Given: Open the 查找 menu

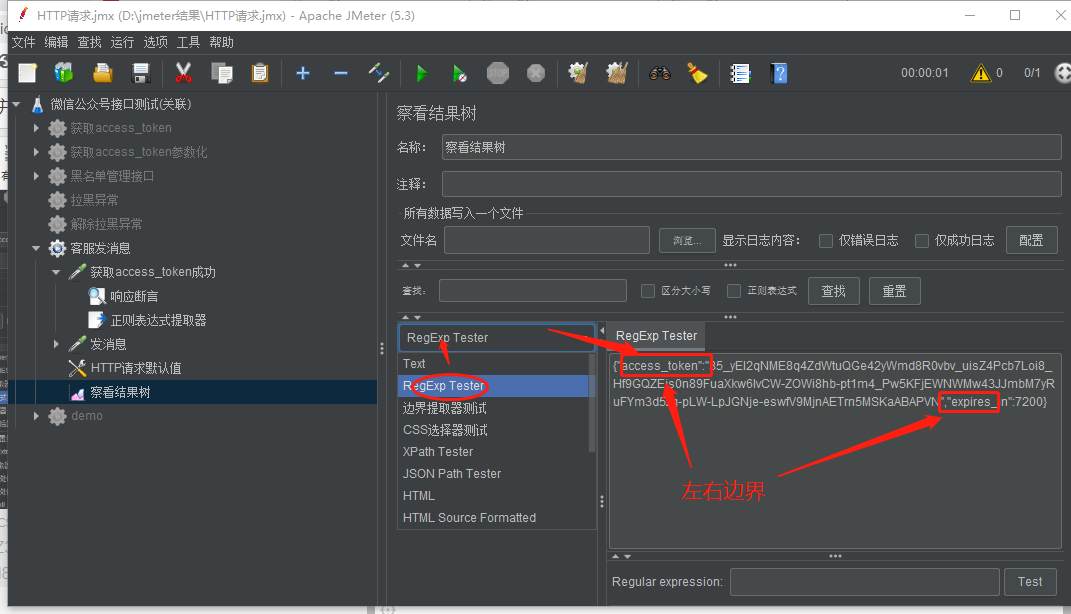Looking at the screenshot, I should [89, 42].
